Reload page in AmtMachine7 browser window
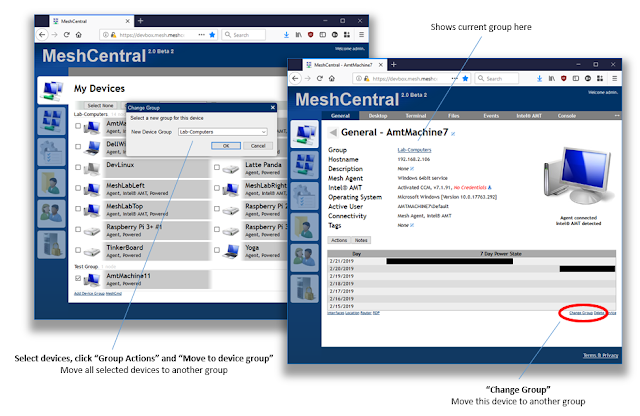Screen dimensions: 640x416 coord(320,78)
